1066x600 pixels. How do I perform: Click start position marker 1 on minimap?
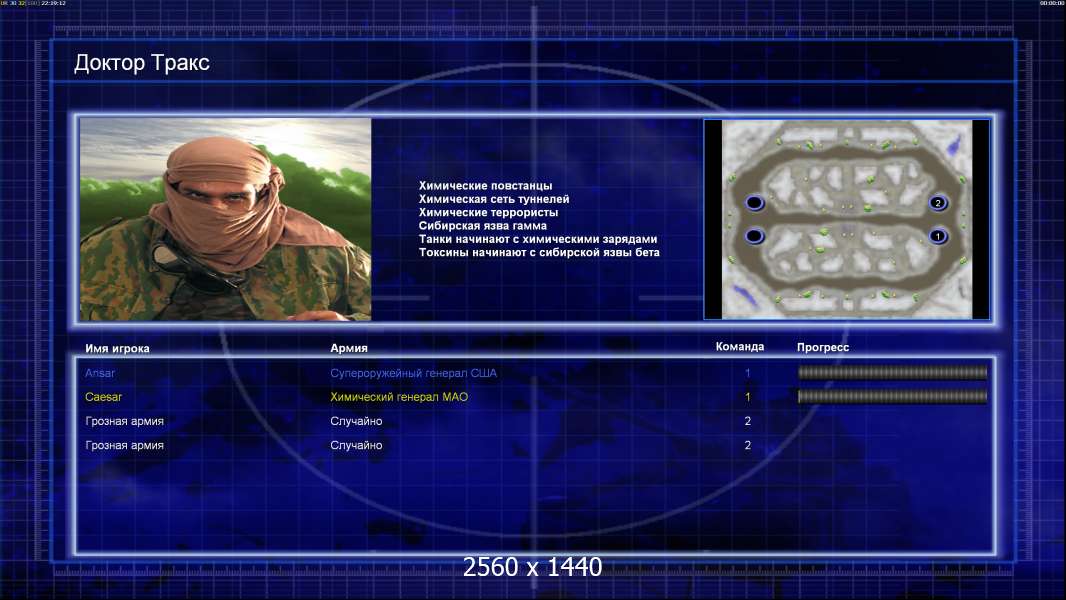click(938, 236)
